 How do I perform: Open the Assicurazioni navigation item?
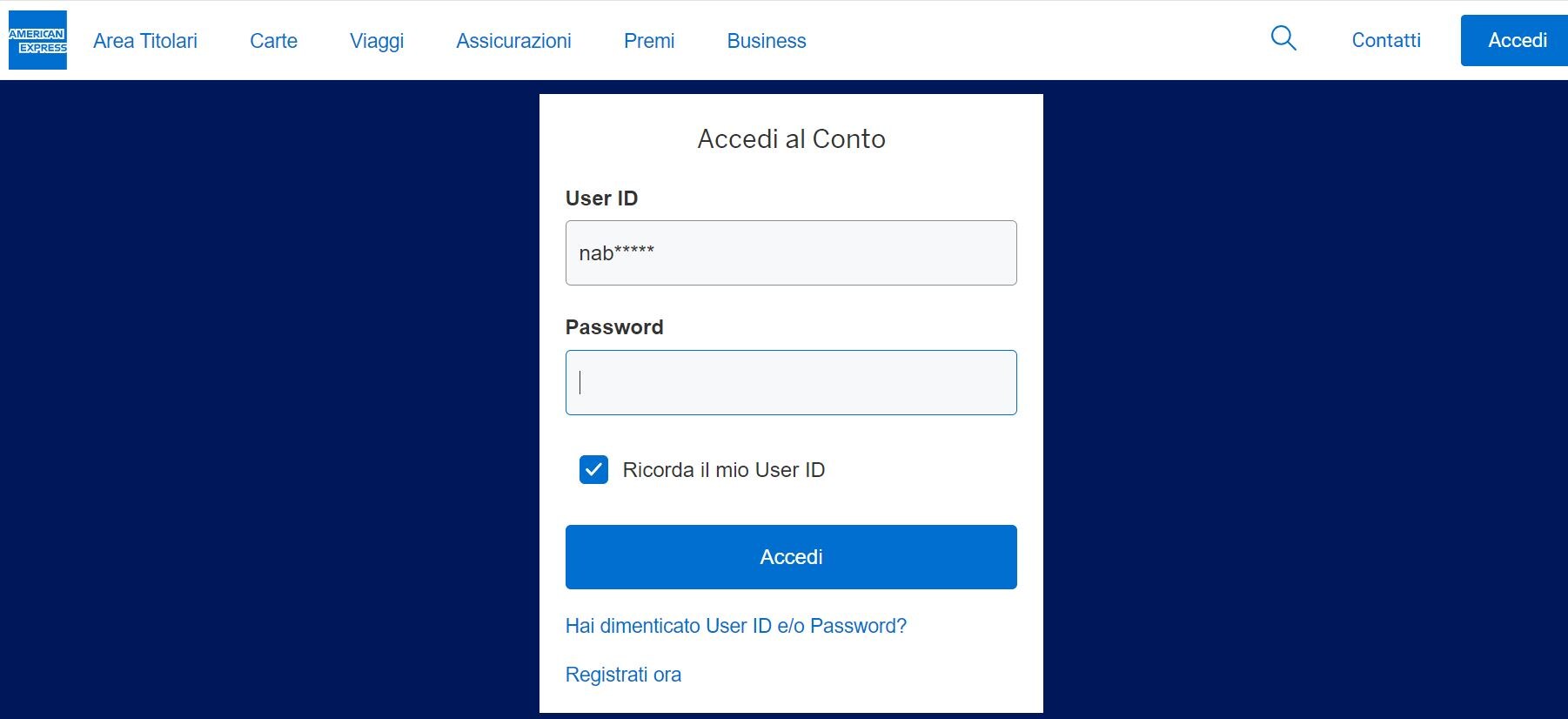[513, 41]
